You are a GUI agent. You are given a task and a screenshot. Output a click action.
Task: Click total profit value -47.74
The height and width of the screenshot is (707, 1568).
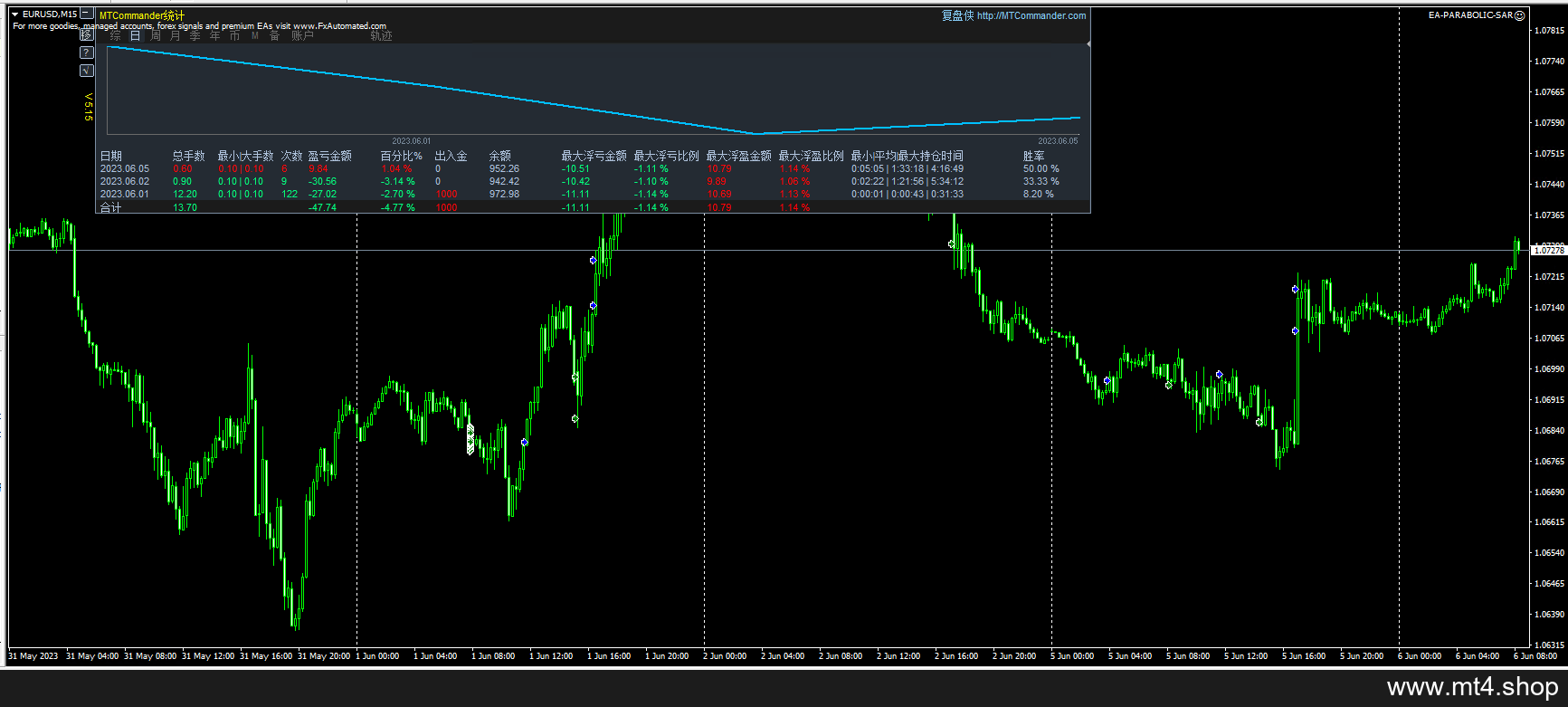click(322, 207)
